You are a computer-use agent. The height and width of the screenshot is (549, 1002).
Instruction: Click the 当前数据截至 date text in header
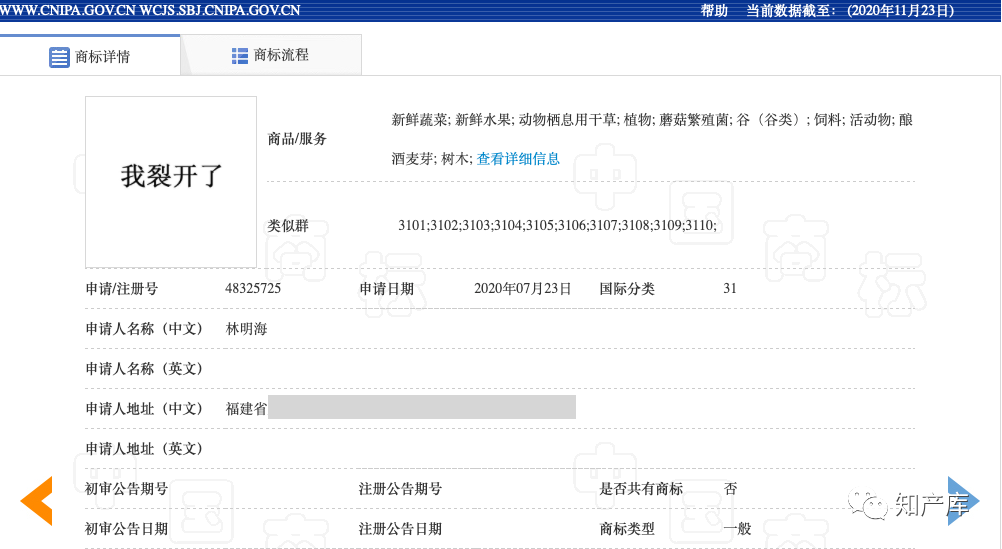point(851,11)
